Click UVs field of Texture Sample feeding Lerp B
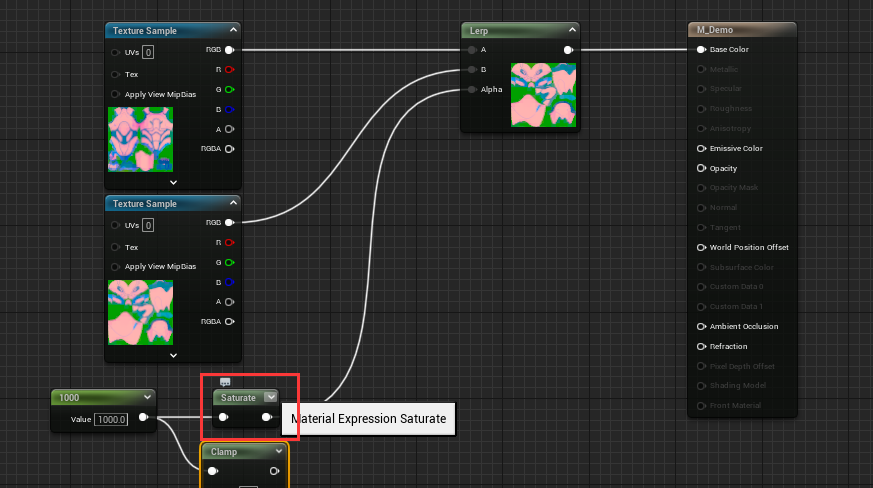This screenshot has height=488, width=873. [x=148, y=225]
